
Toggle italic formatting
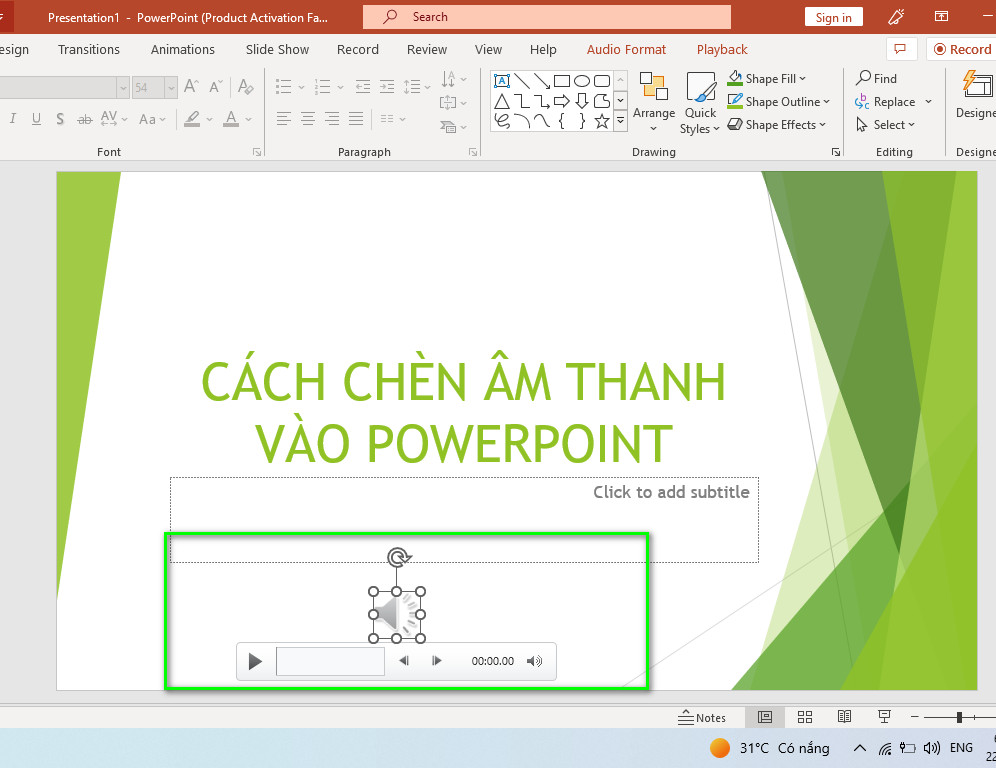(x=13, y=119)
